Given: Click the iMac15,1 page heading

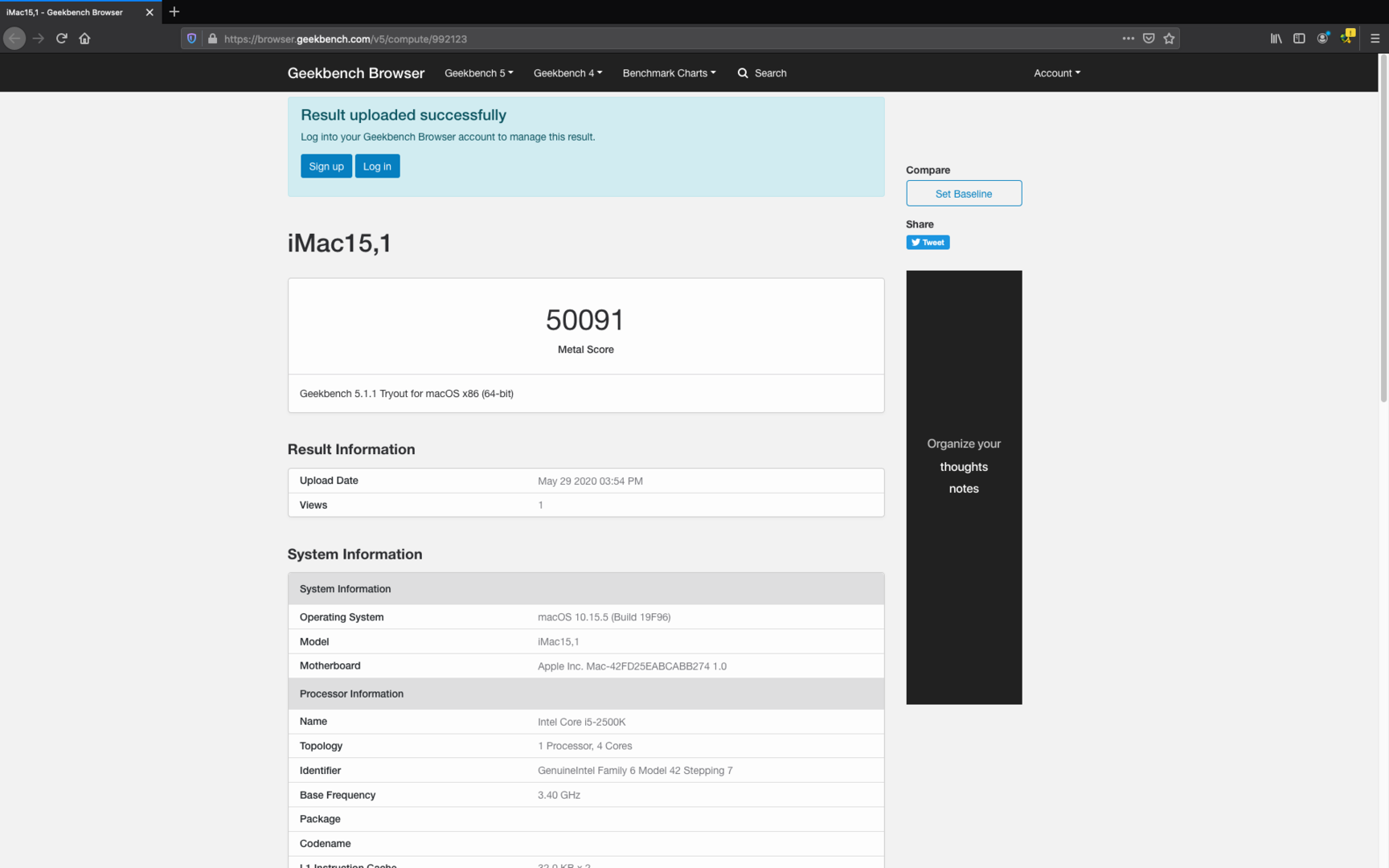Looking at the screenshot, I should pyautogui.click(x=339, y=243).
